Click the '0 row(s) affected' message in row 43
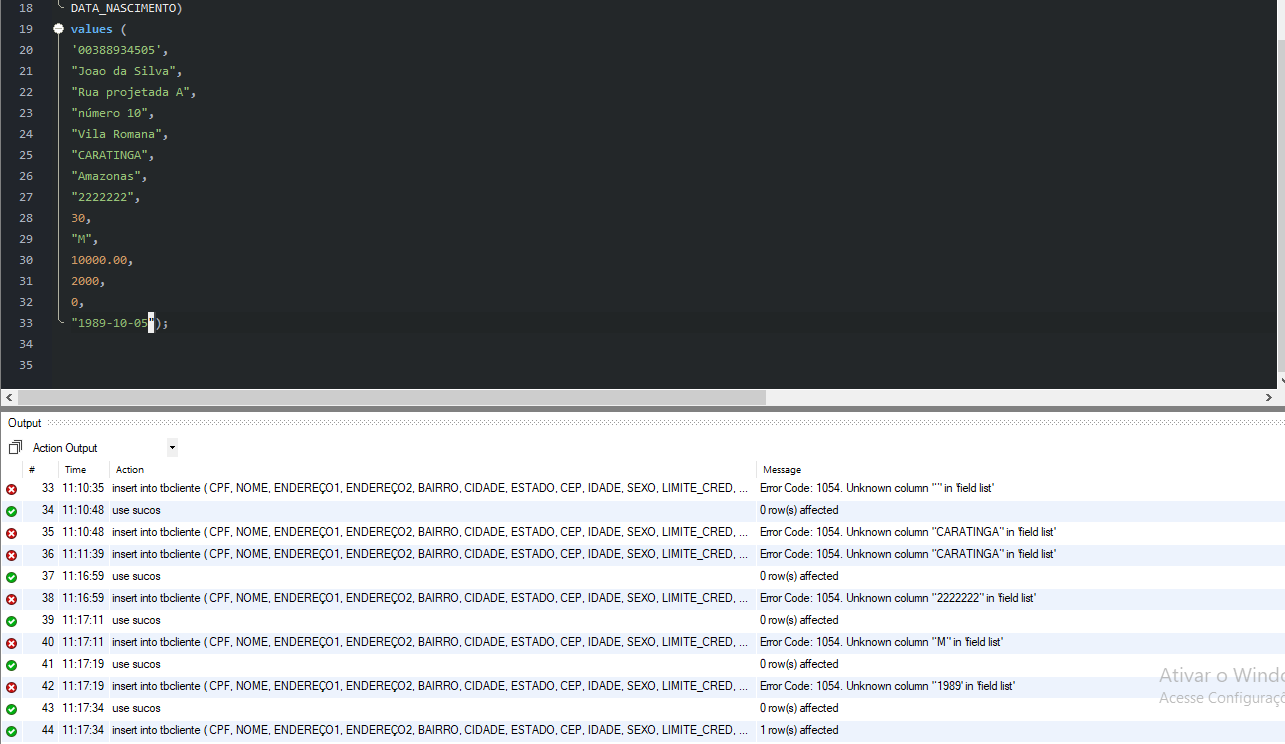1285x744 pixels. (799, 708)
